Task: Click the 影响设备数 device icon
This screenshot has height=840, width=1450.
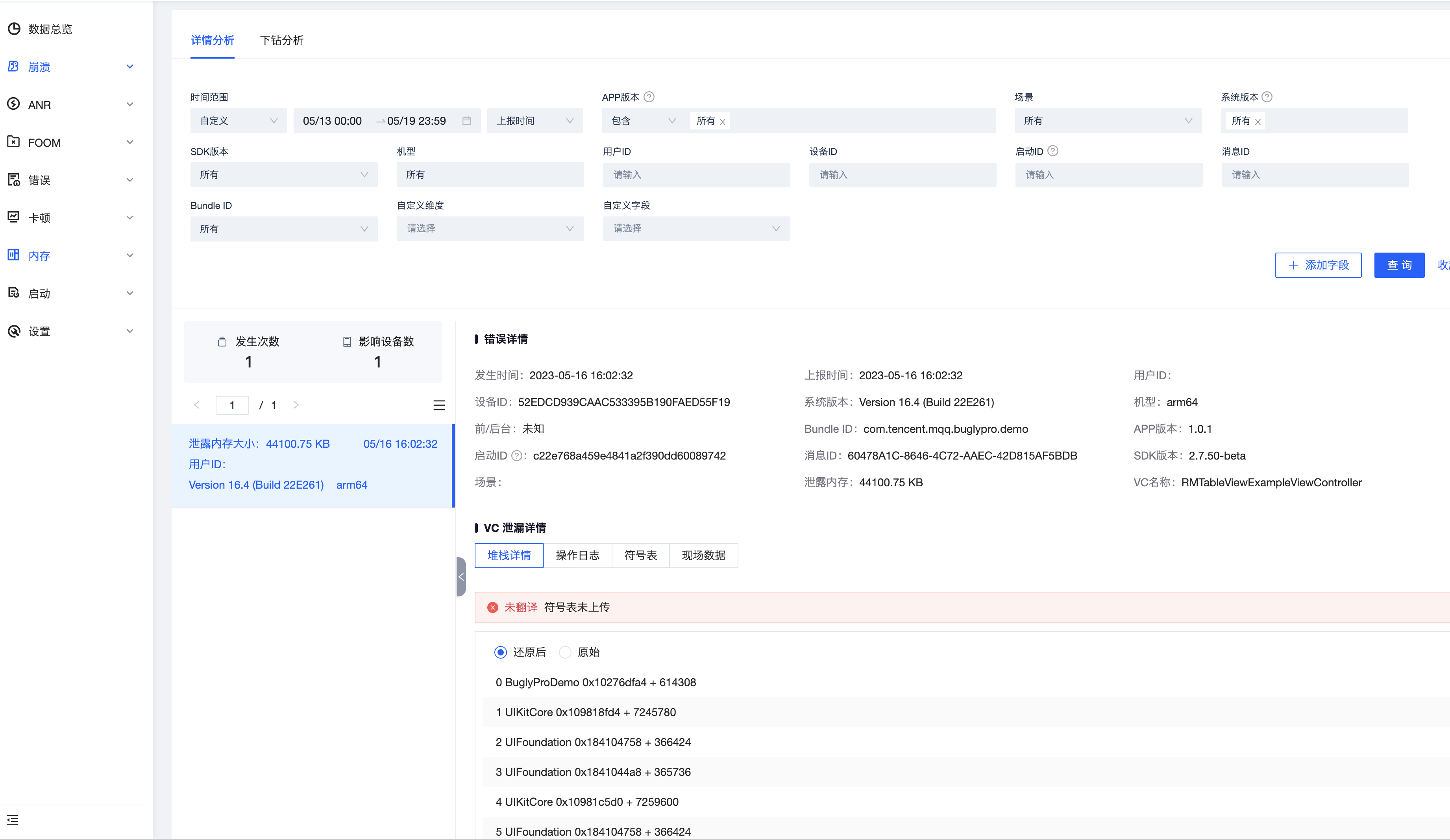Action: 347,342
